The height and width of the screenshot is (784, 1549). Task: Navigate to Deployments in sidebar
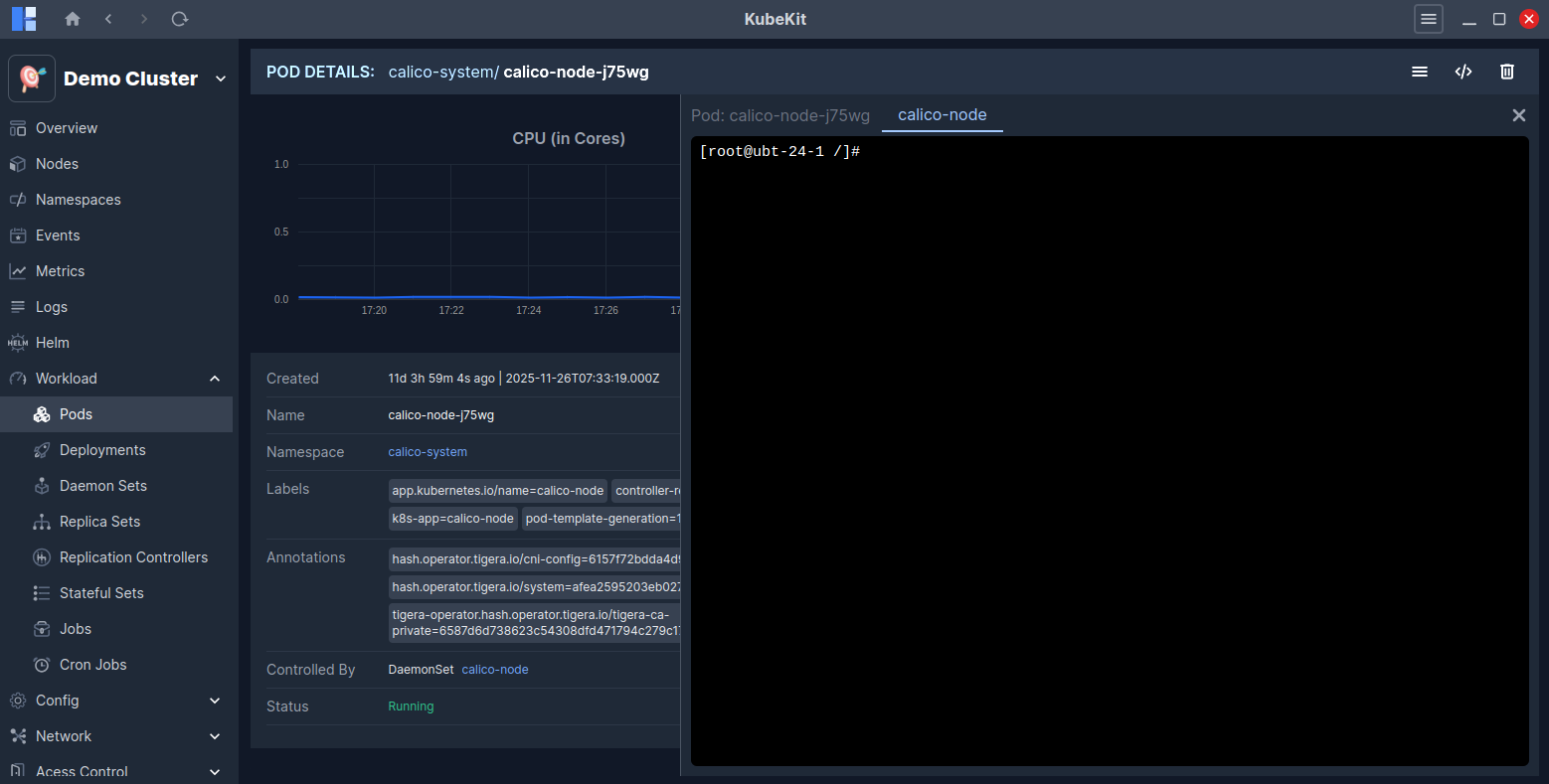click(x=102, y=450)
